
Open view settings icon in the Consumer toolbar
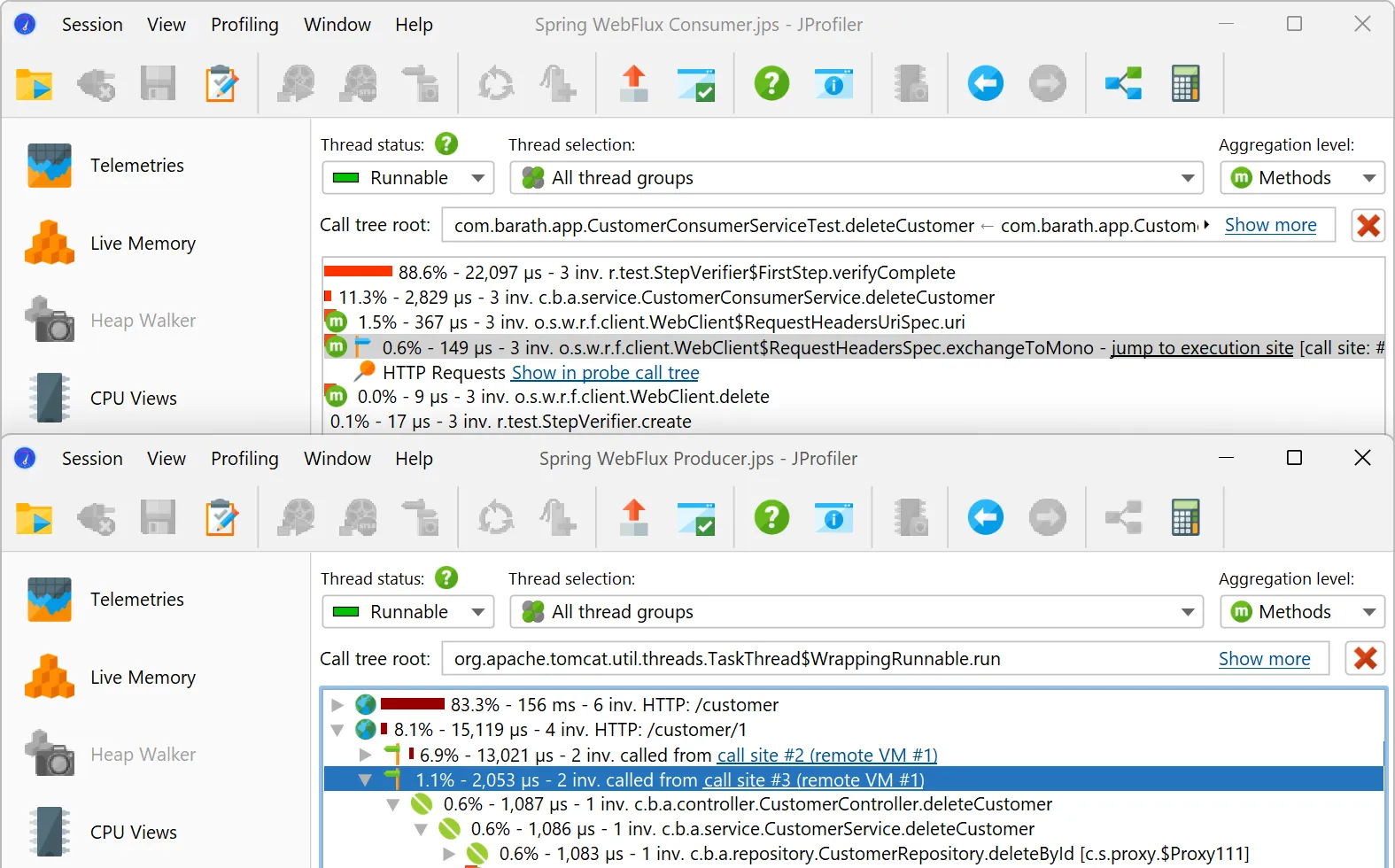click(x=696, y=84)
